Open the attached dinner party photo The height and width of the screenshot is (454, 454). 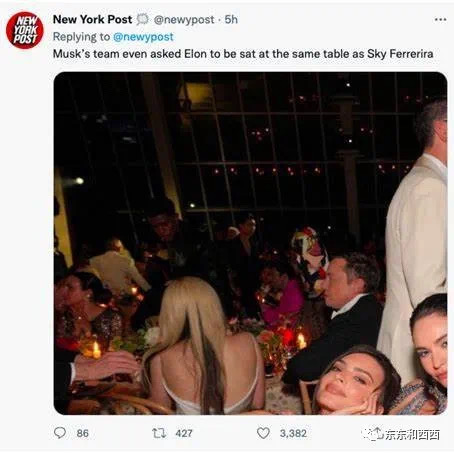(250, 243)
